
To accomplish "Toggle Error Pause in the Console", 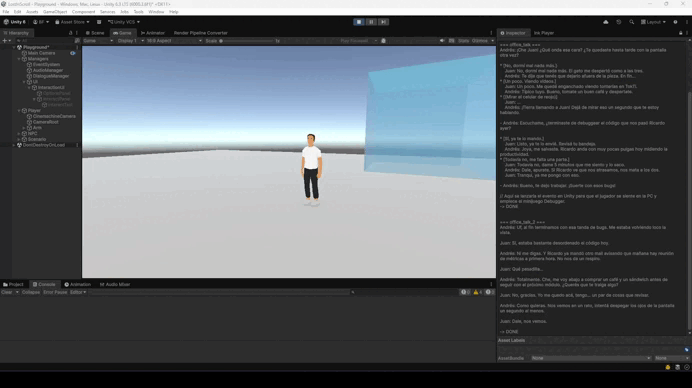I will coord(55,292).
